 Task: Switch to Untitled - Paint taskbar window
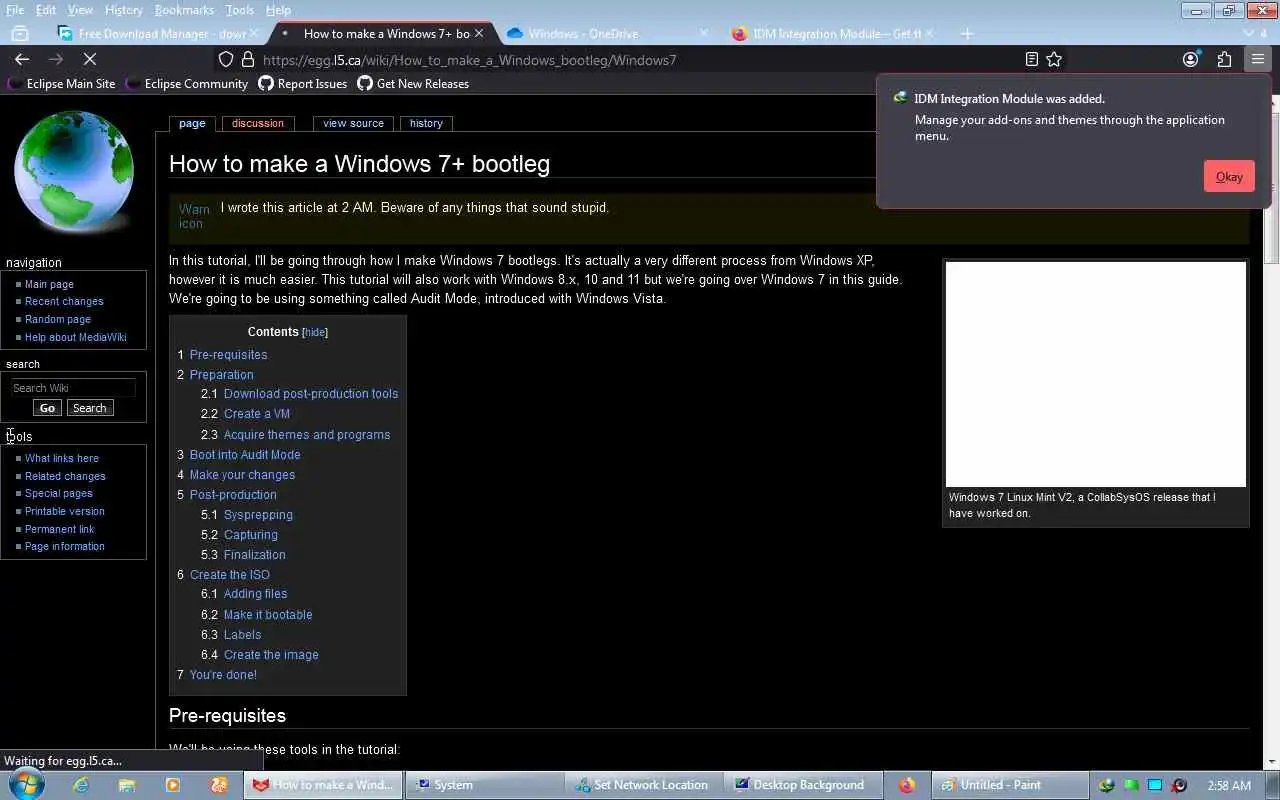click(1008, 785)
